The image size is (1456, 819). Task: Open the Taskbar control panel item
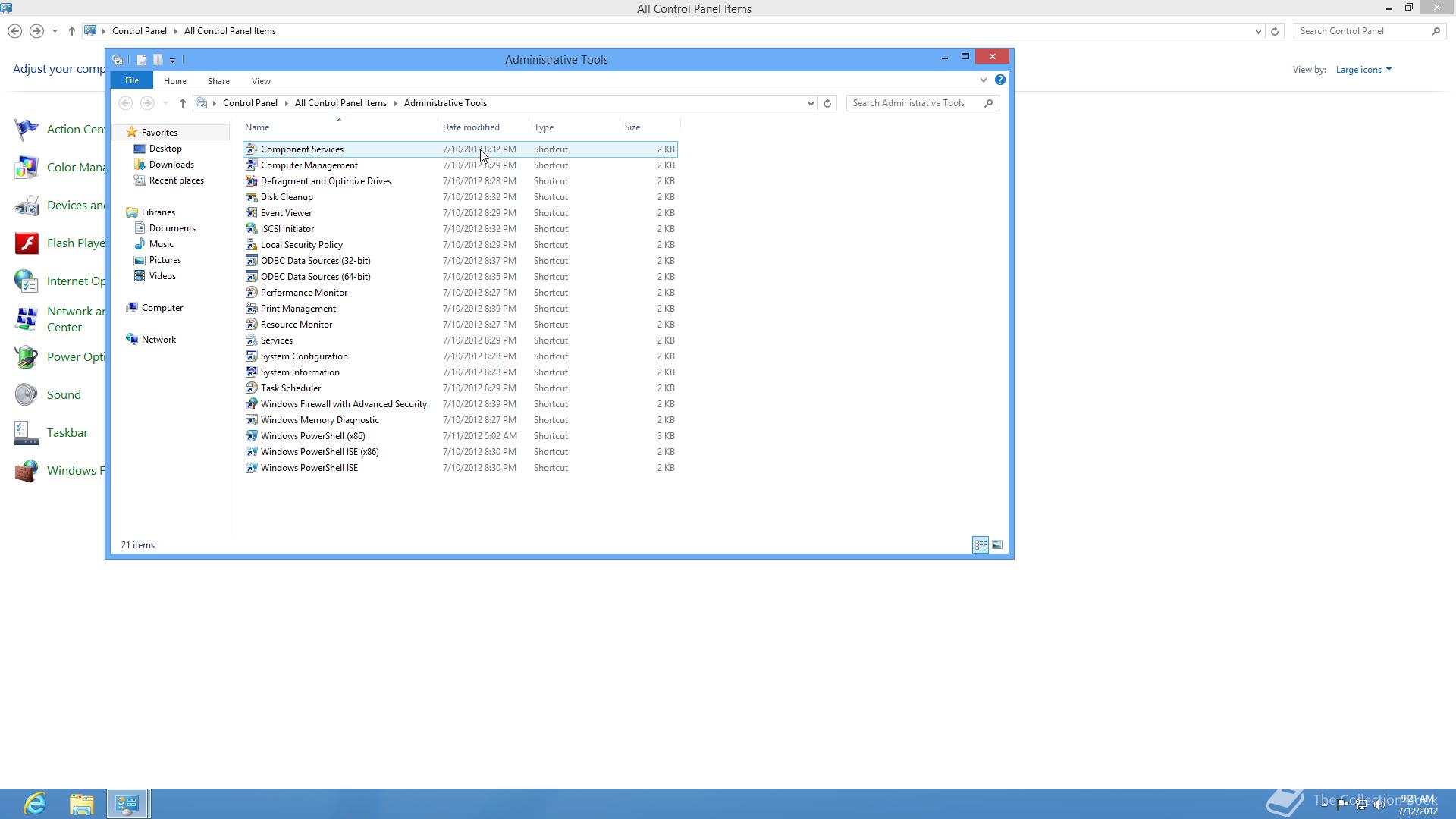pos(67,433)
